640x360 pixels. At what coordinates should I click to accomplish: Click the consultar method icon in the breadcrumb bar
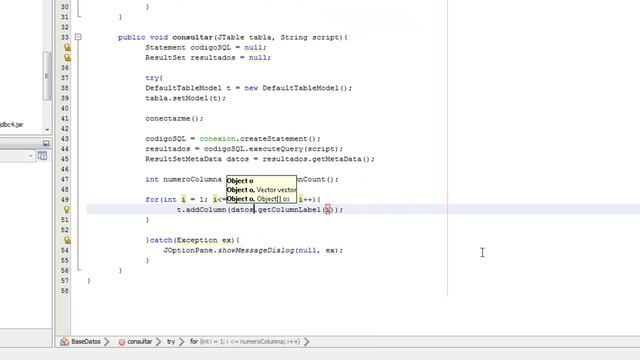pos(122,342)
